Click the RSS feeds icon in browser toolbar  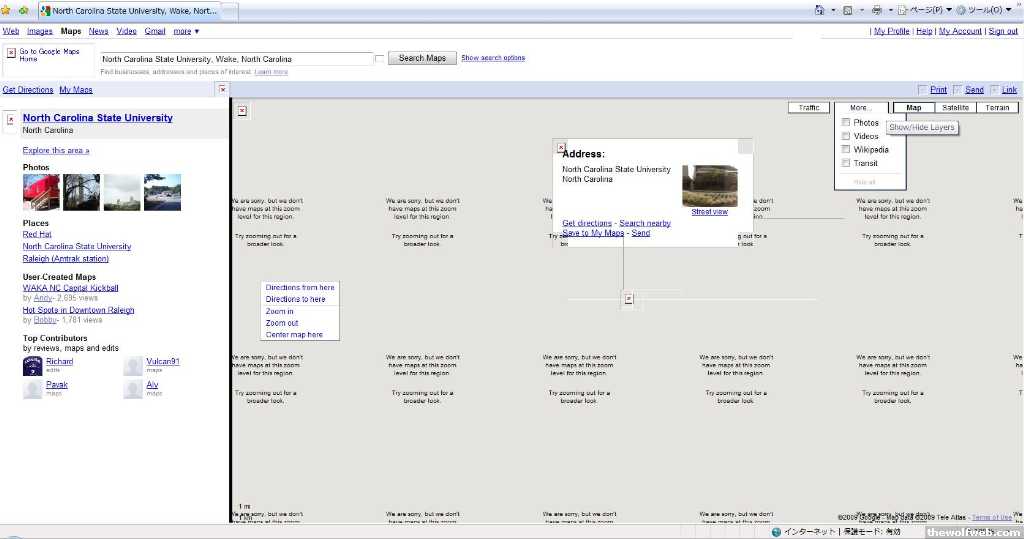tap(847, 10)
